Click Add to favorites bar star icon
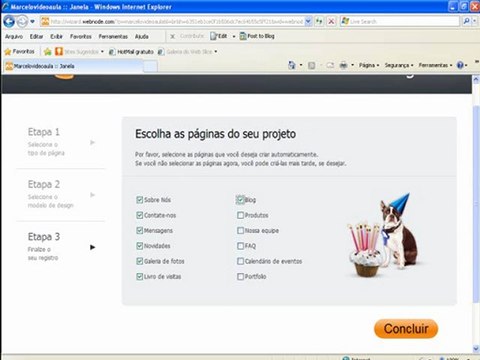This screenshot has width=480, height=360. point(48,52)
